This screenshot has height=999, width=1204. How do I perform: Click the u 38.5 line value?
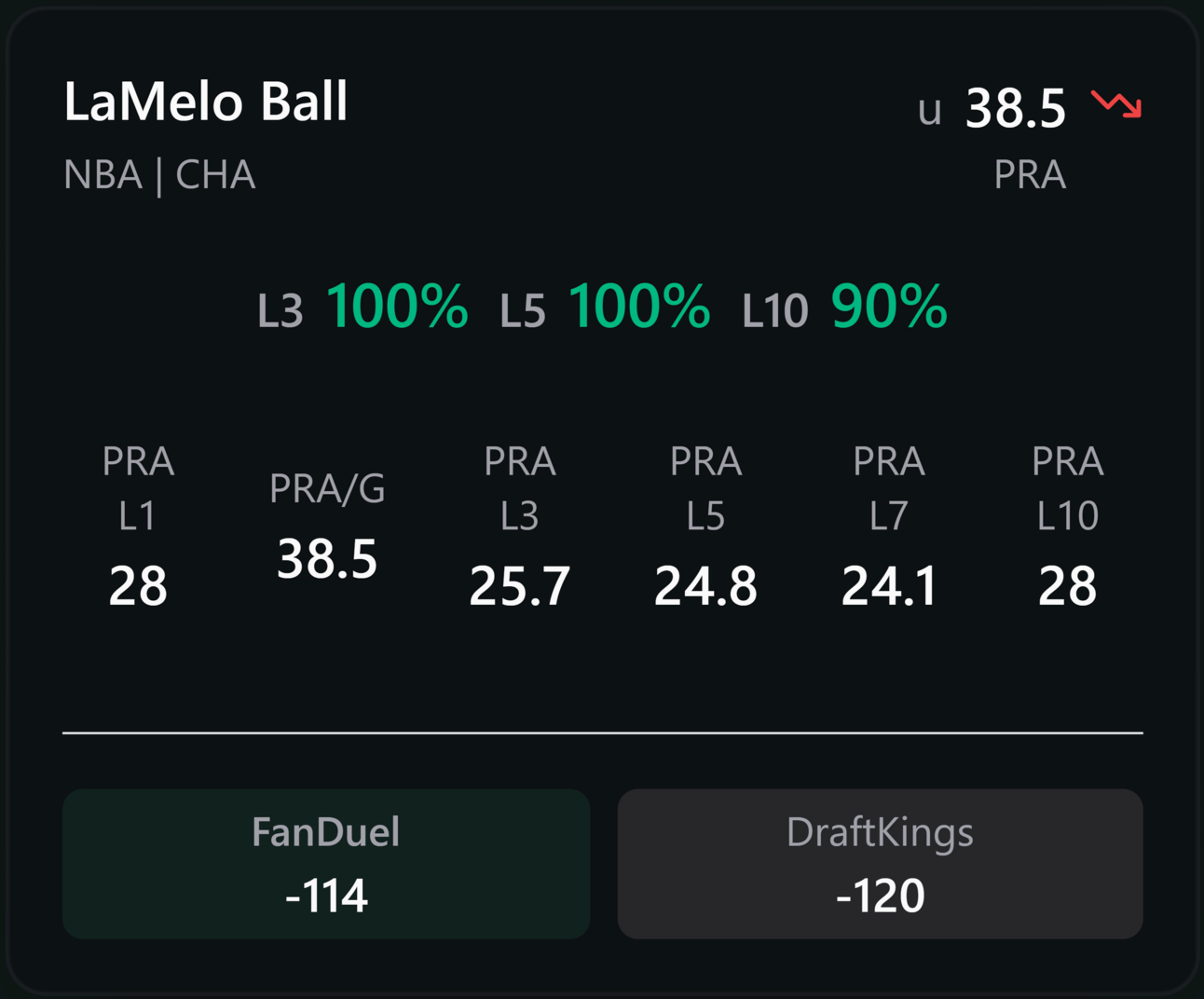992,108
